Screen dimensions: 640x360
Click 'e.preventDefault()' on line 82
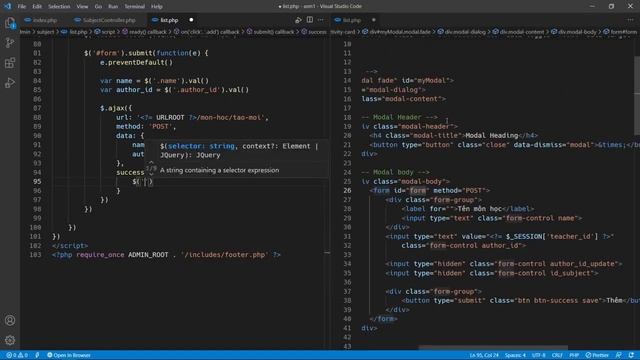(x=136, y=62)
